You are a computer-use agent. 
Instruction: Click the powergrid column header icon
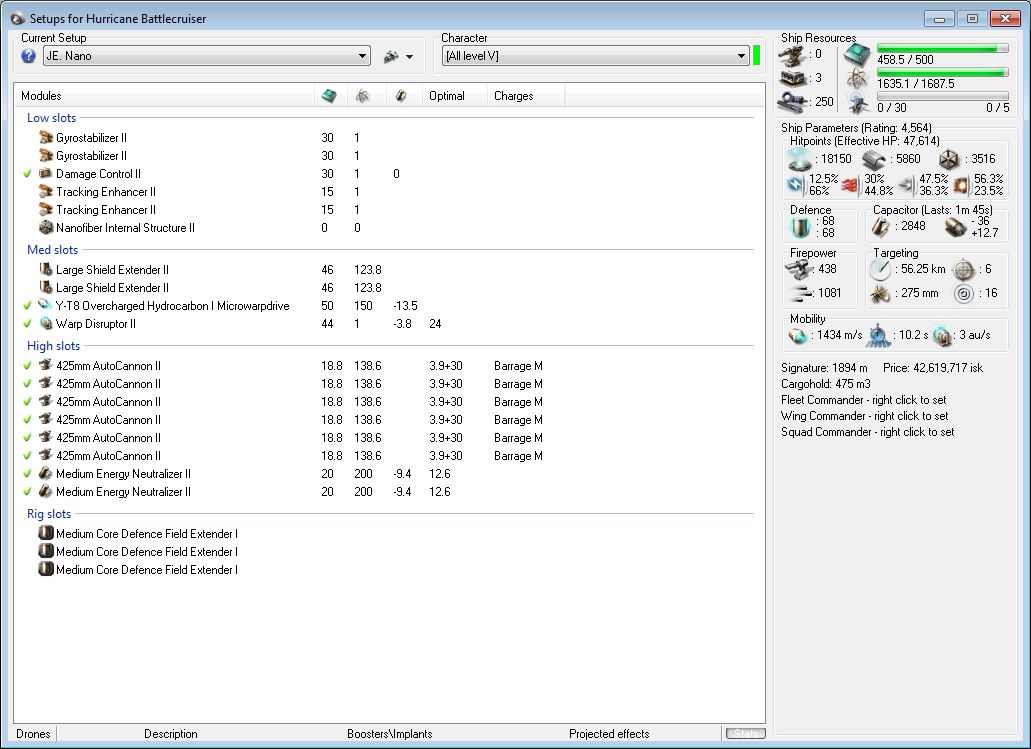click(361, 96)
